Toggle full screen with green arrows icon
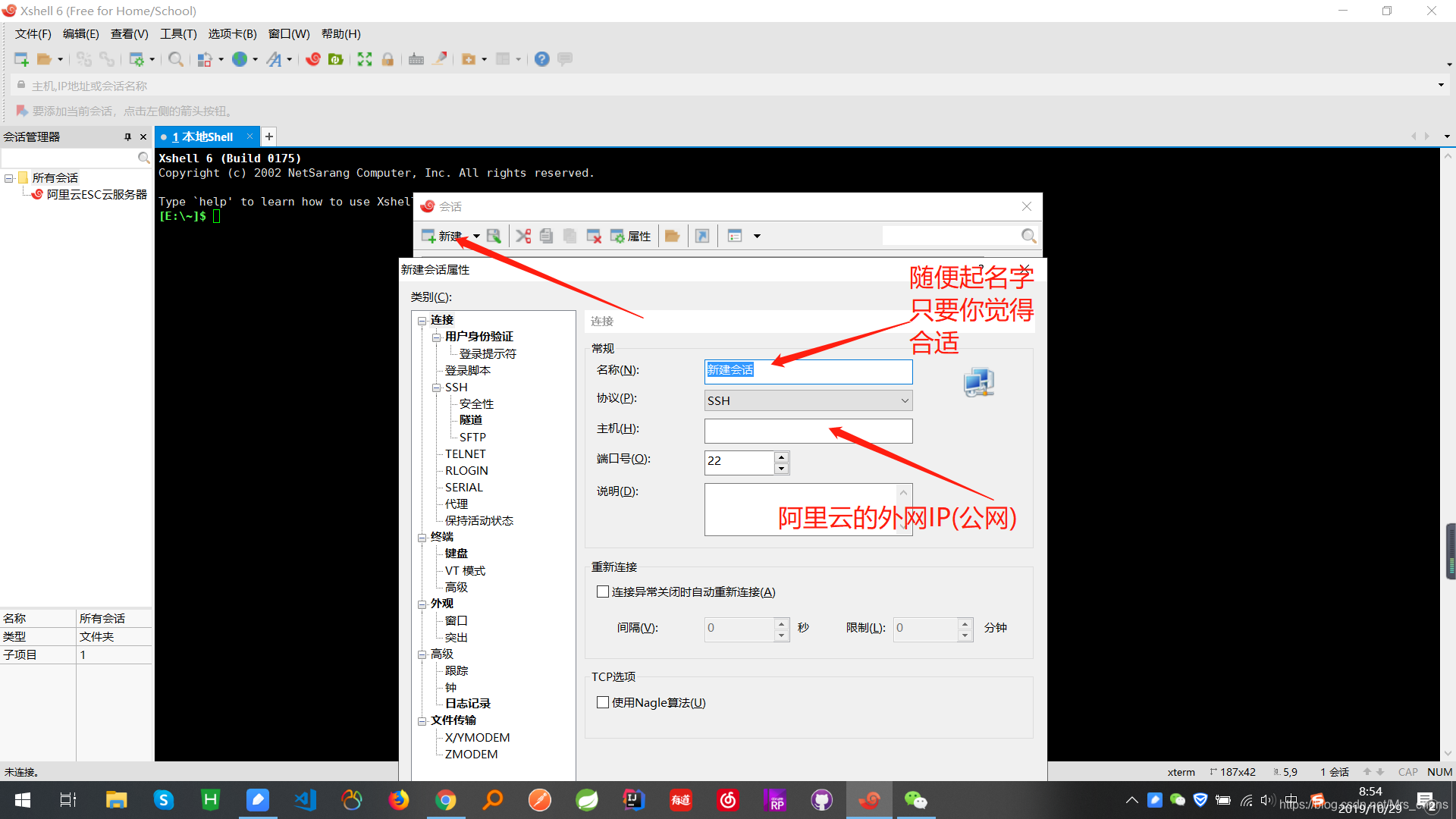Viewport: 1456px width, 819px height. click(x=365, y=59)
